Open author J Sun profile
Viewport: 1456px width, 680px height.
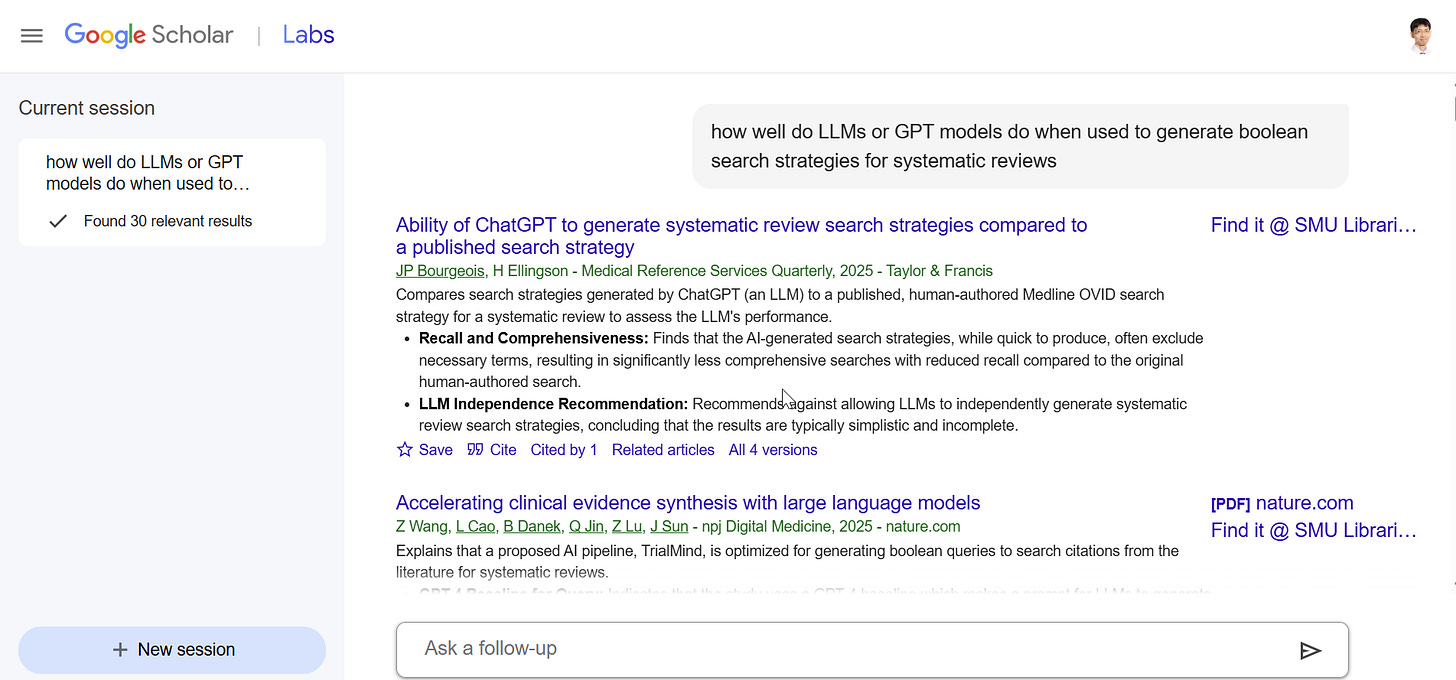pyautogui.click(x=669, y=527)
